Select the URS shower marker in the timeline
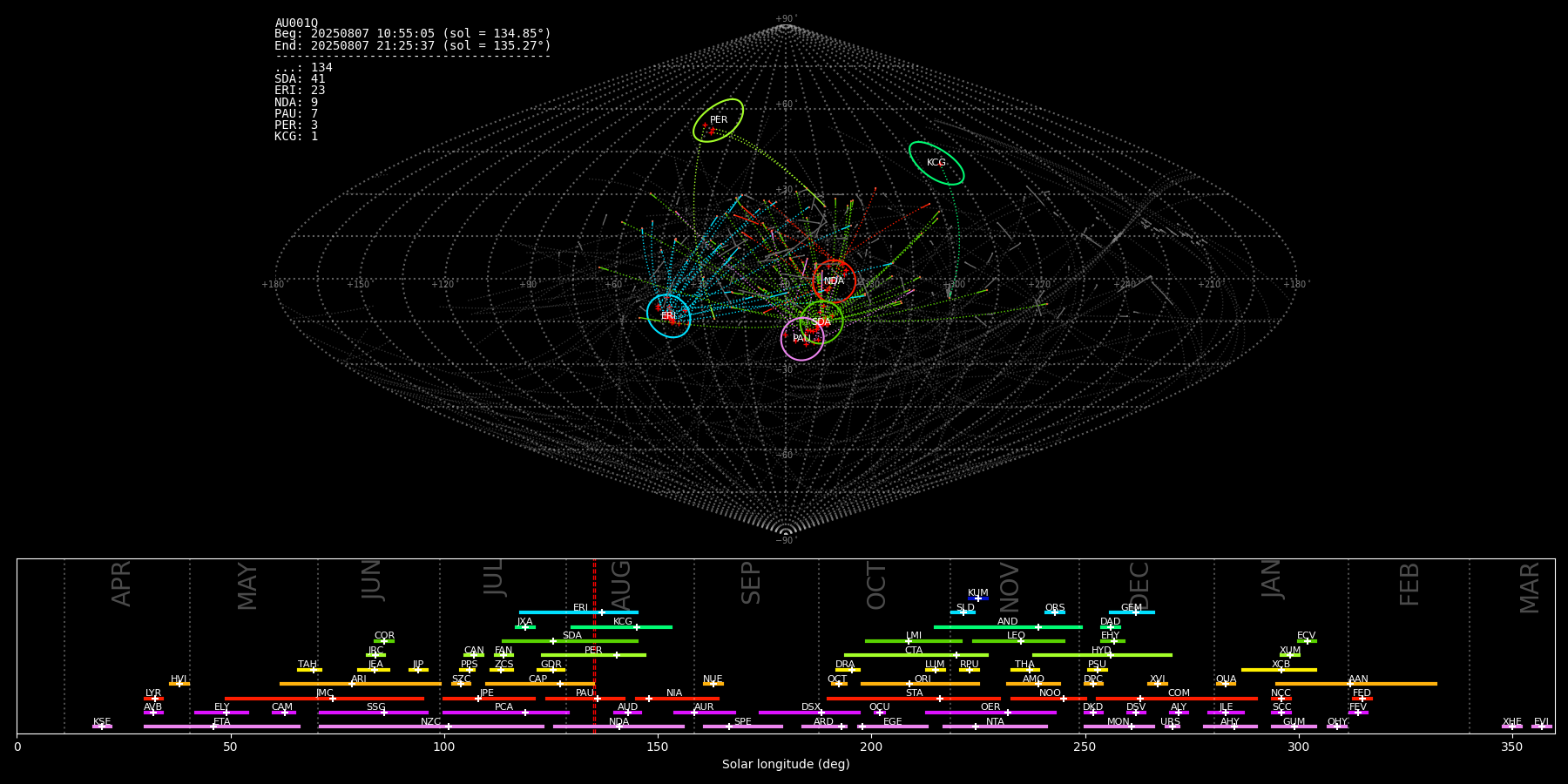This screenshot has width=1568, height=784. 1171,726
